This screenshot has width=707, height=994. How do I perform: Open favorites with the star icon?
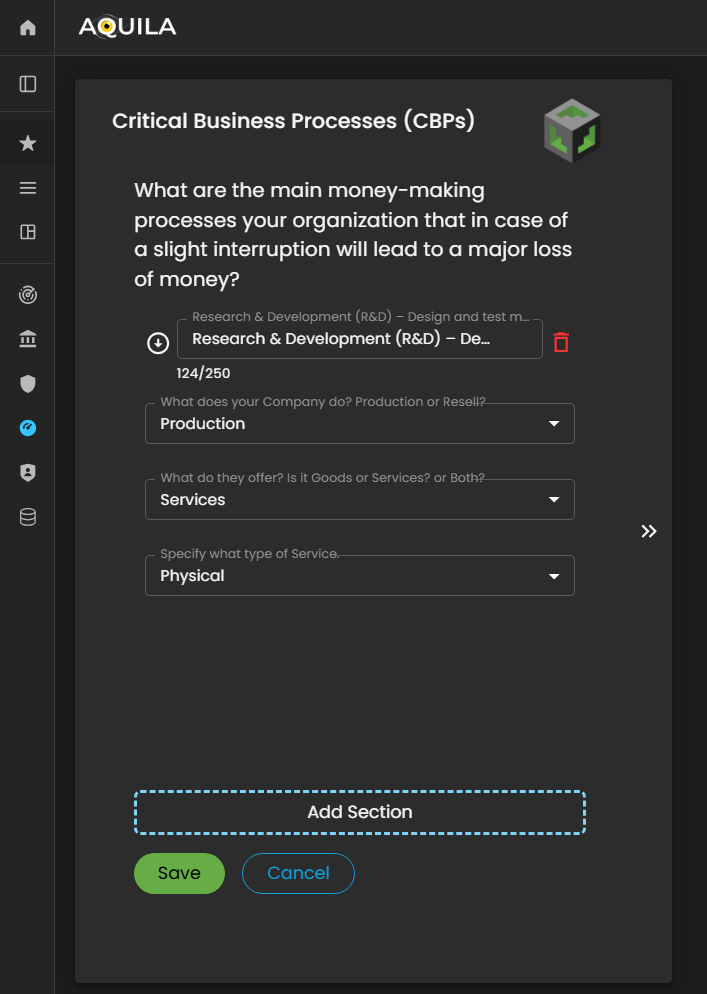coord(28,144)
